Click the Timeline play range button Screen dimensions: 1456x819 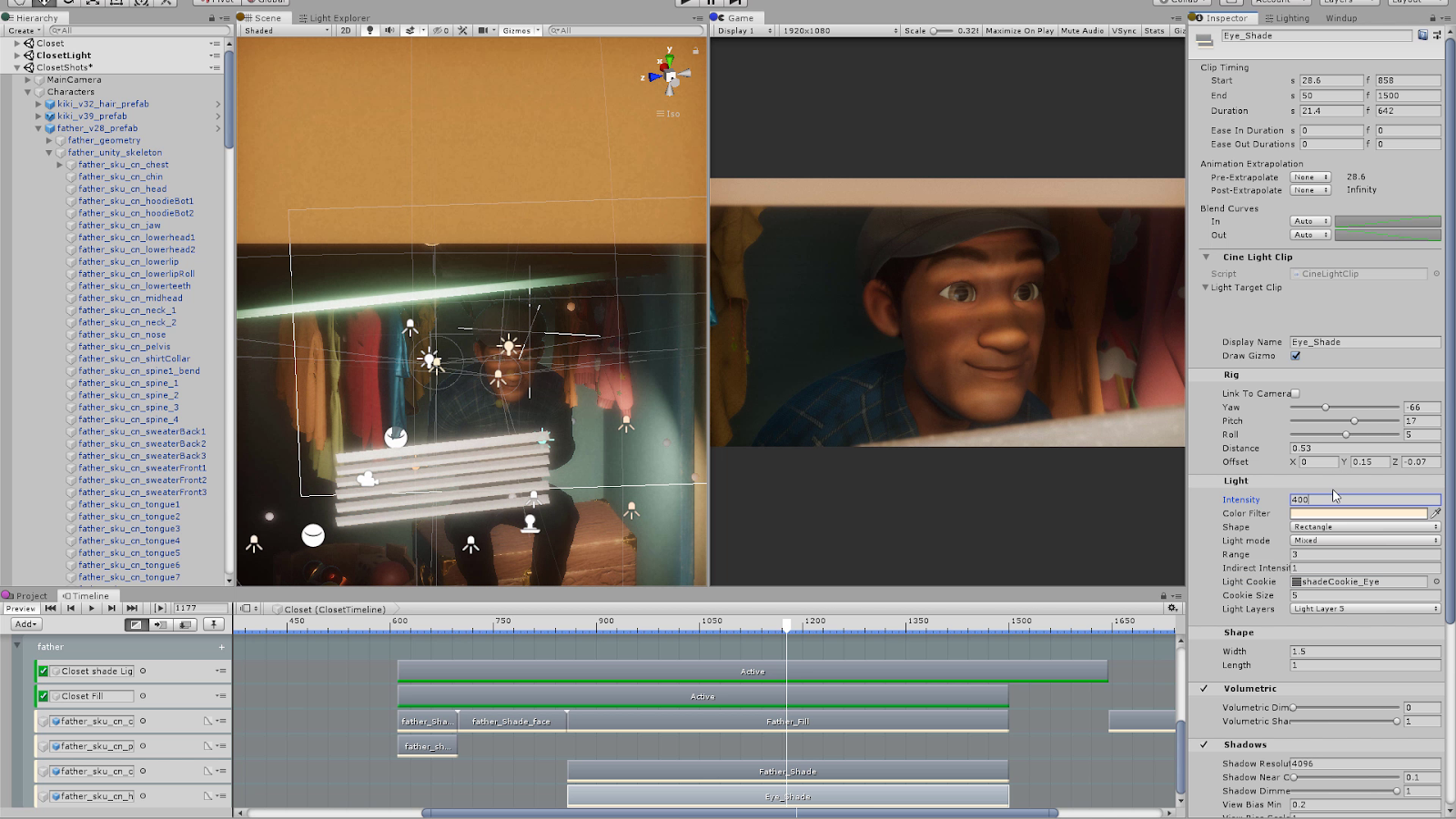(x=160, y=608)
